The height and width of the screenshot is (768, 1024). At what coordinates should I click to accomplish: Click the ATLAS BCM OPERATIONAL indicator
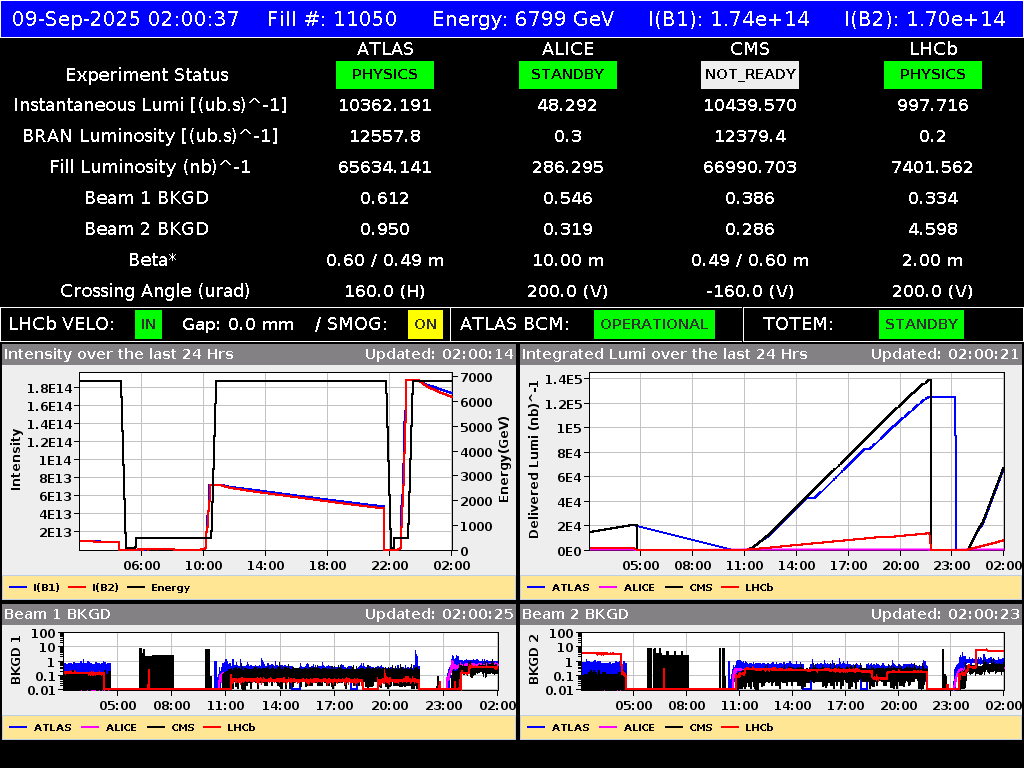pos(654,325)
